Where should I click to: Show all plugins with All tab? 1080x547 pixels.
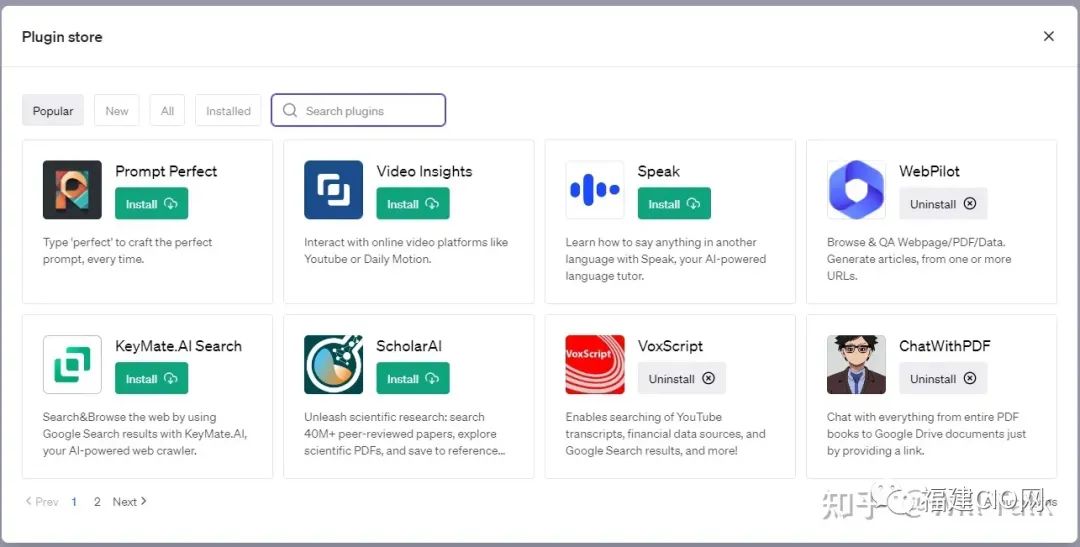point(167,111)
